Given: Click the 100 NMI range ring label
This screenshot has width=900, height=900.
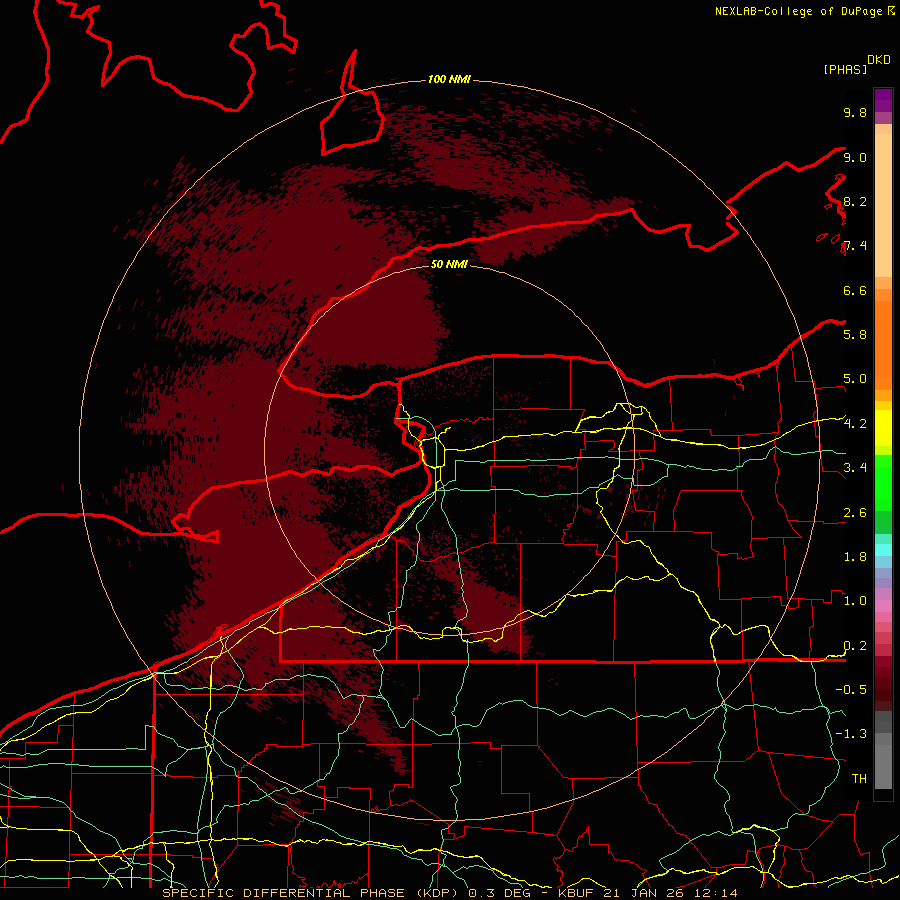Looking at the screenshot, I should (449, 79).
